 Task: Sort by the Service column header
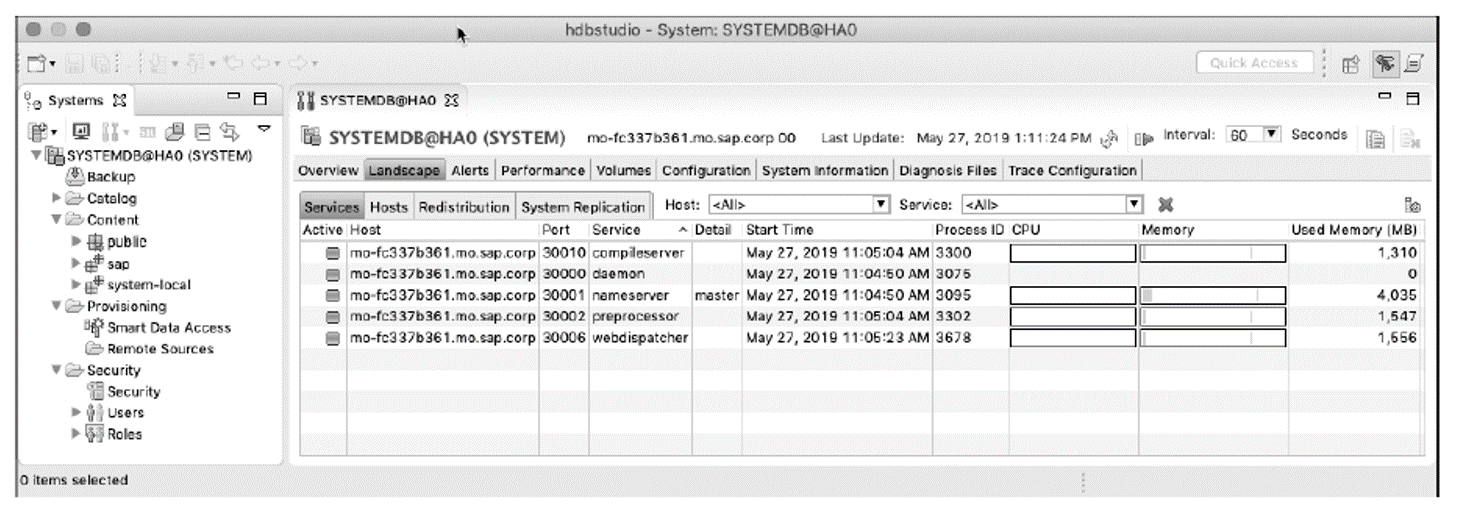pyautogui.click(x=640, y=230)
